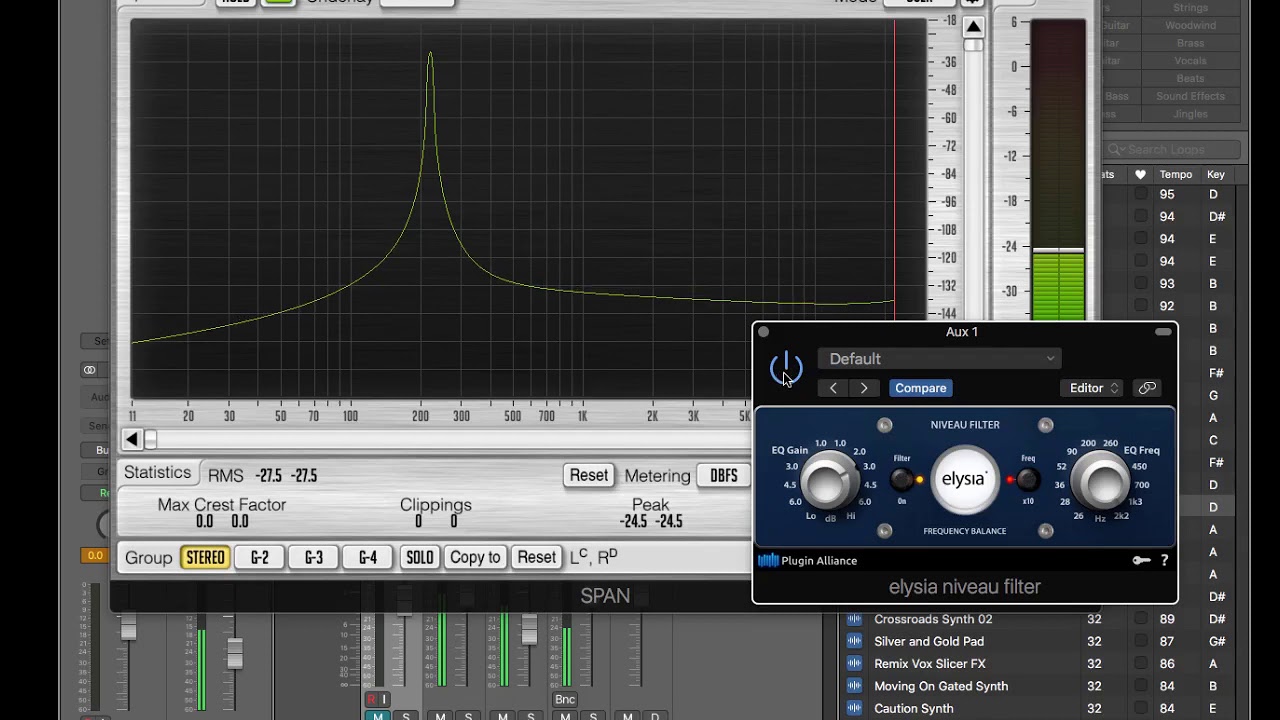Image resolution: width=1280 pixels, height=720 pixels.
Task: Select the Beats loop category
Action: 1190,78
